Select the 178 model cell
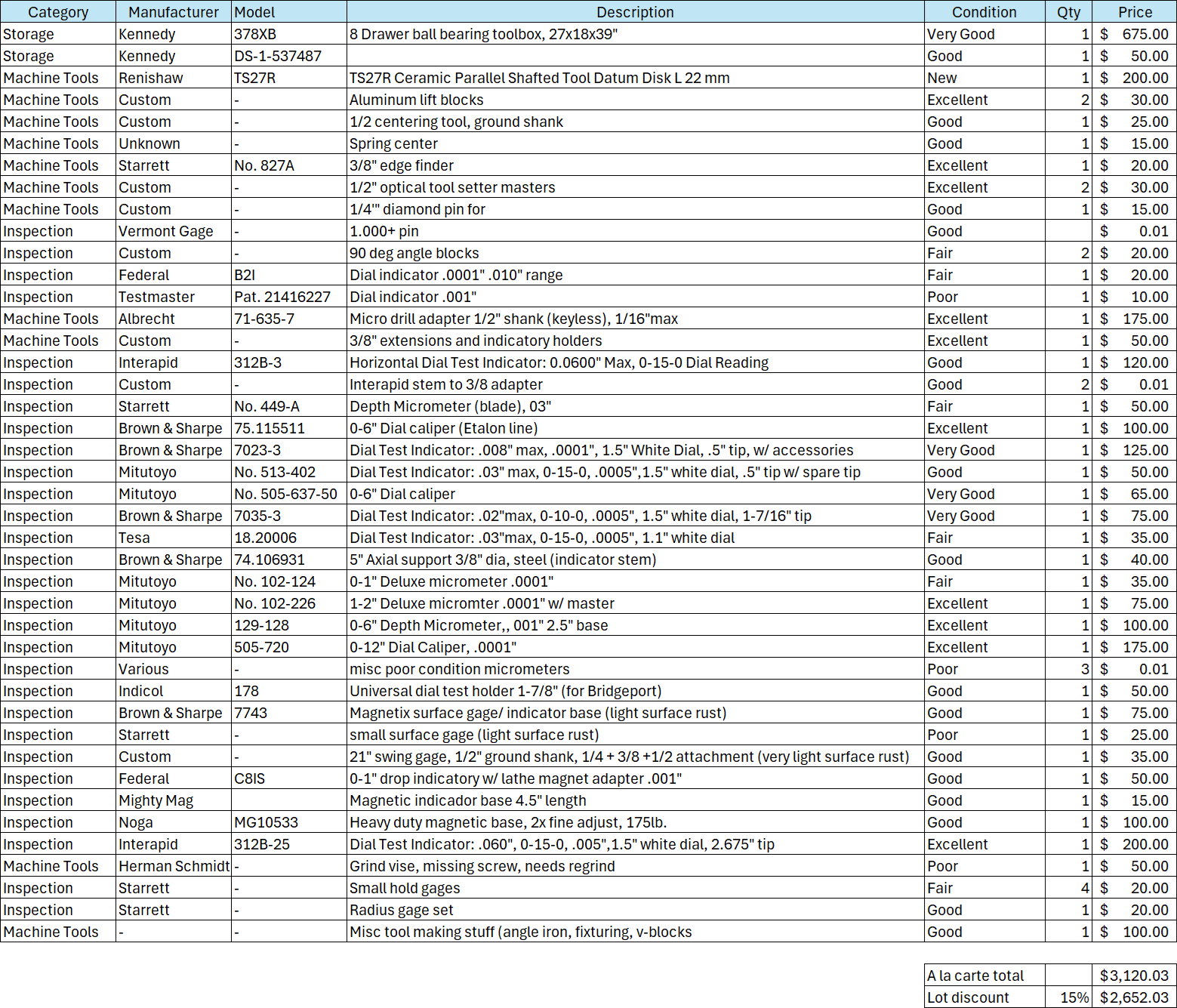Viewport: 1177px width, 1008px height. (x=289, y=691)
